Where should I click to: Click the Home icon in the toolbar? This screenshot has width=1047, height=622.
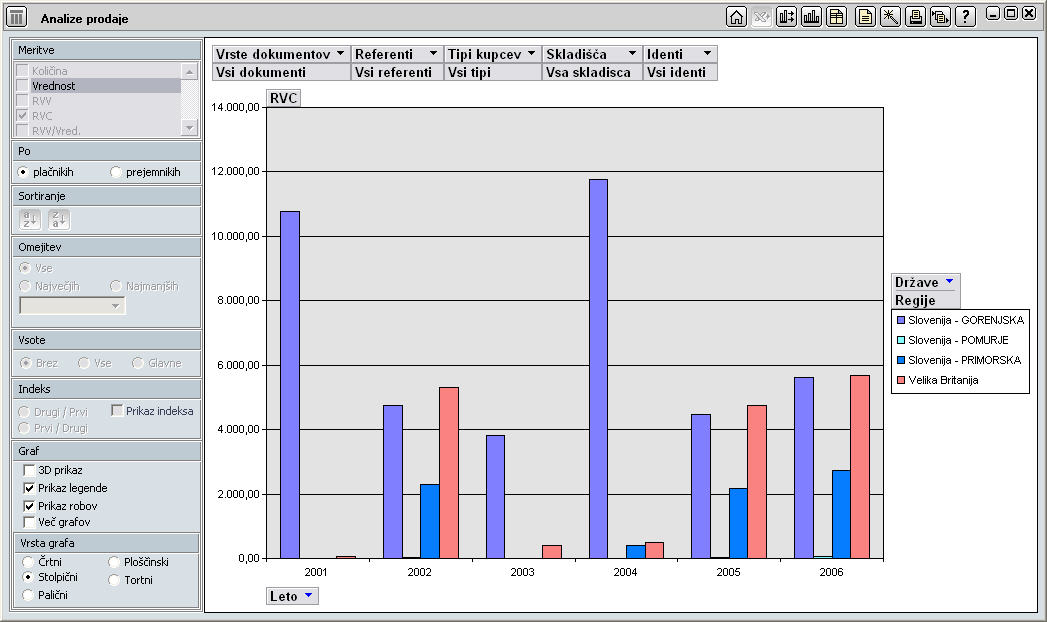[x=736, y=16]
